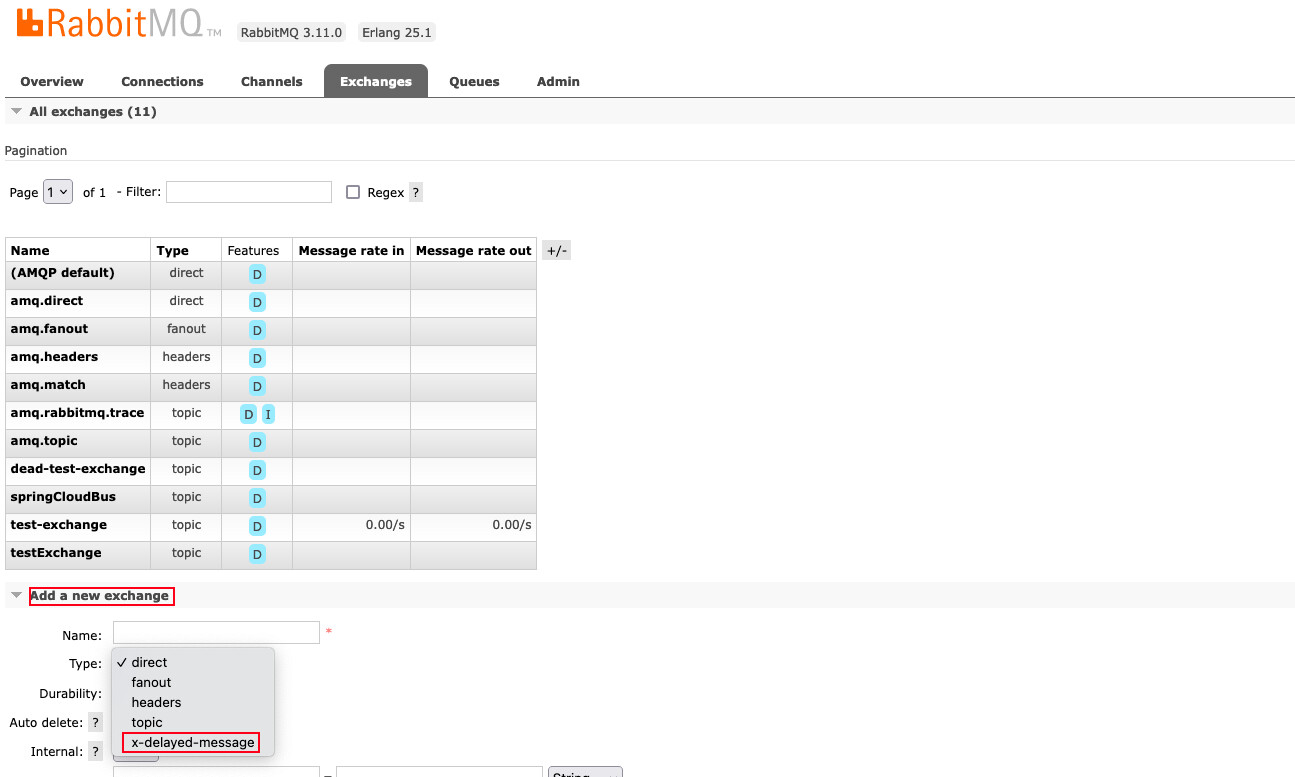Click the Message rate out header
The width and height of the screenshot is (1295, 777).
(474, 251)
